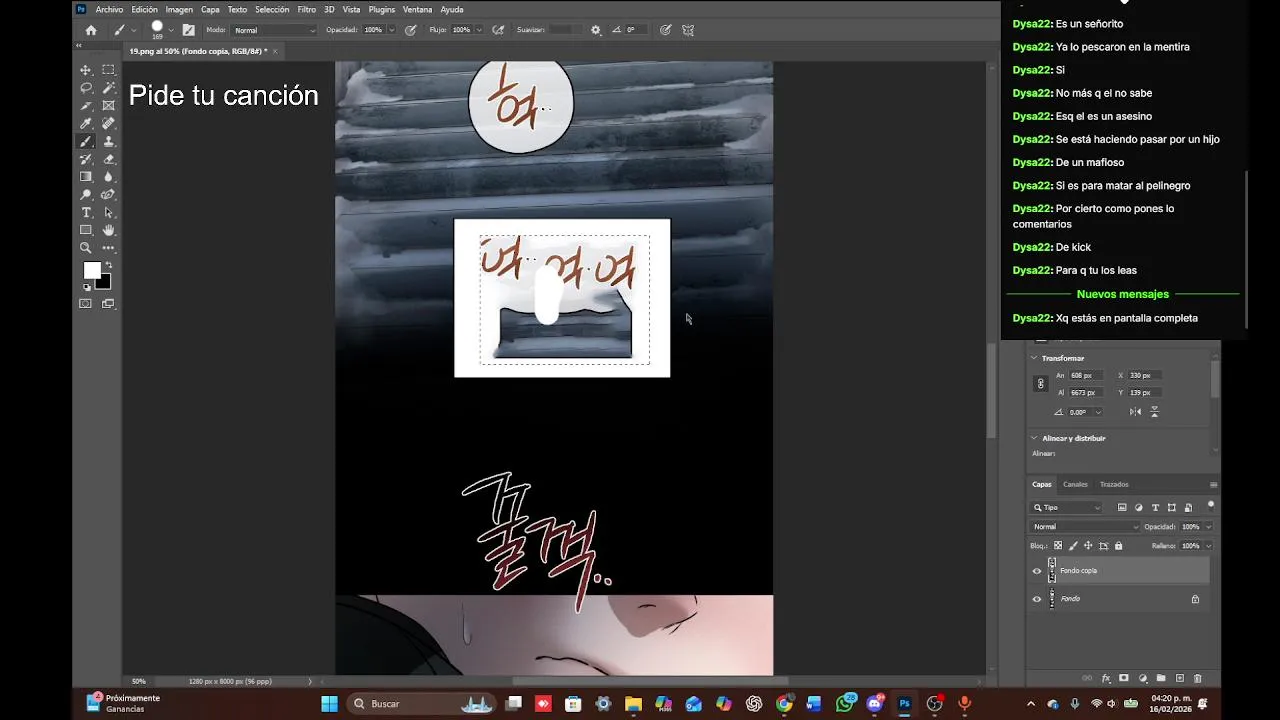This screenshot has height=720, width=1280.
Task: Open the Archivo menu
Action: [x=109, y=9]
